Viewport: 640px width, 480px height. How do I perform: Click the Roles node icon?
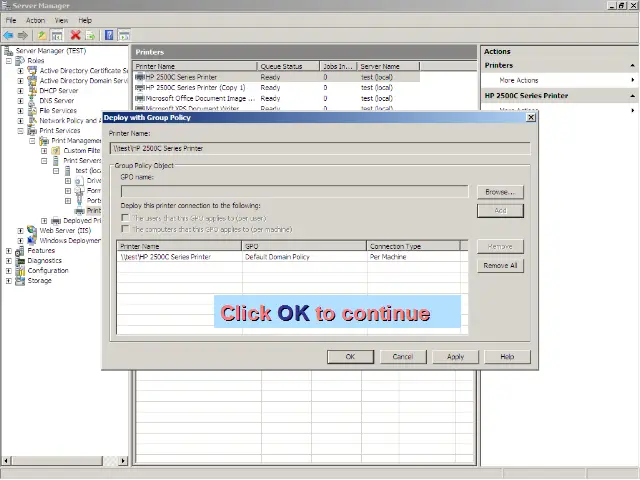click(20, 61)
